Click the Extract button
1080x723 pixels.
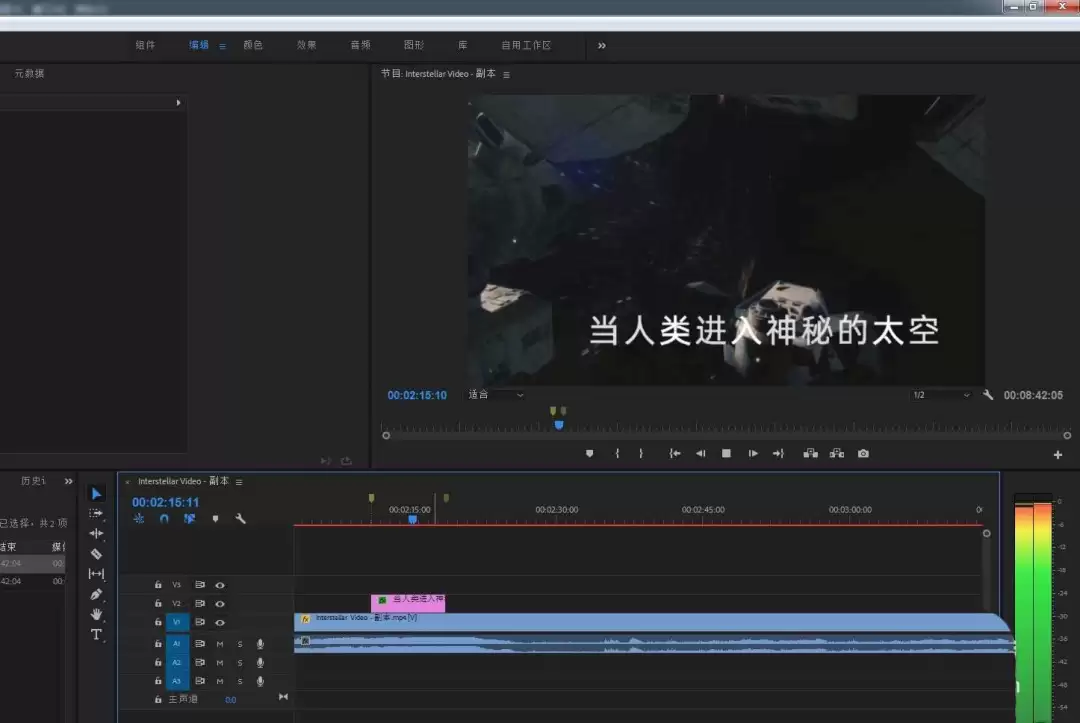point(837,453)
